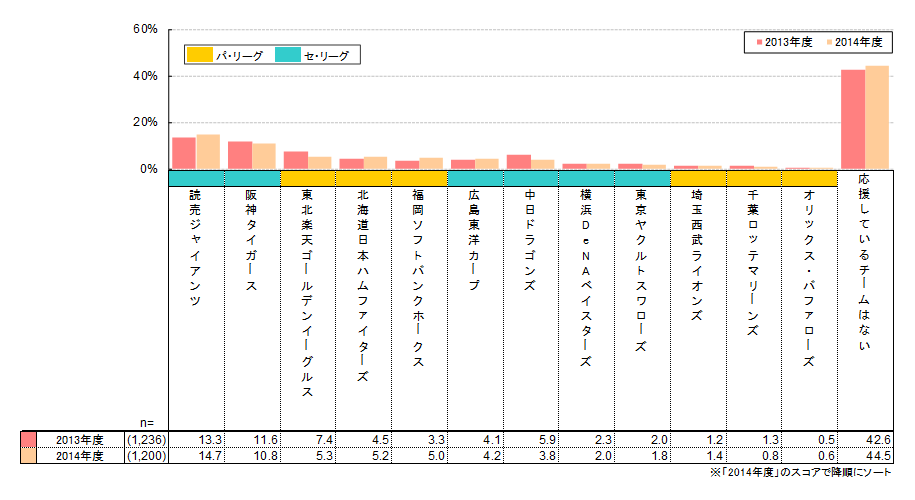This screenshot has width=915, height=500.
Task: Click the yellow league strip under 福岡ソフトバンクホークス bars
Action: (419, 179)
